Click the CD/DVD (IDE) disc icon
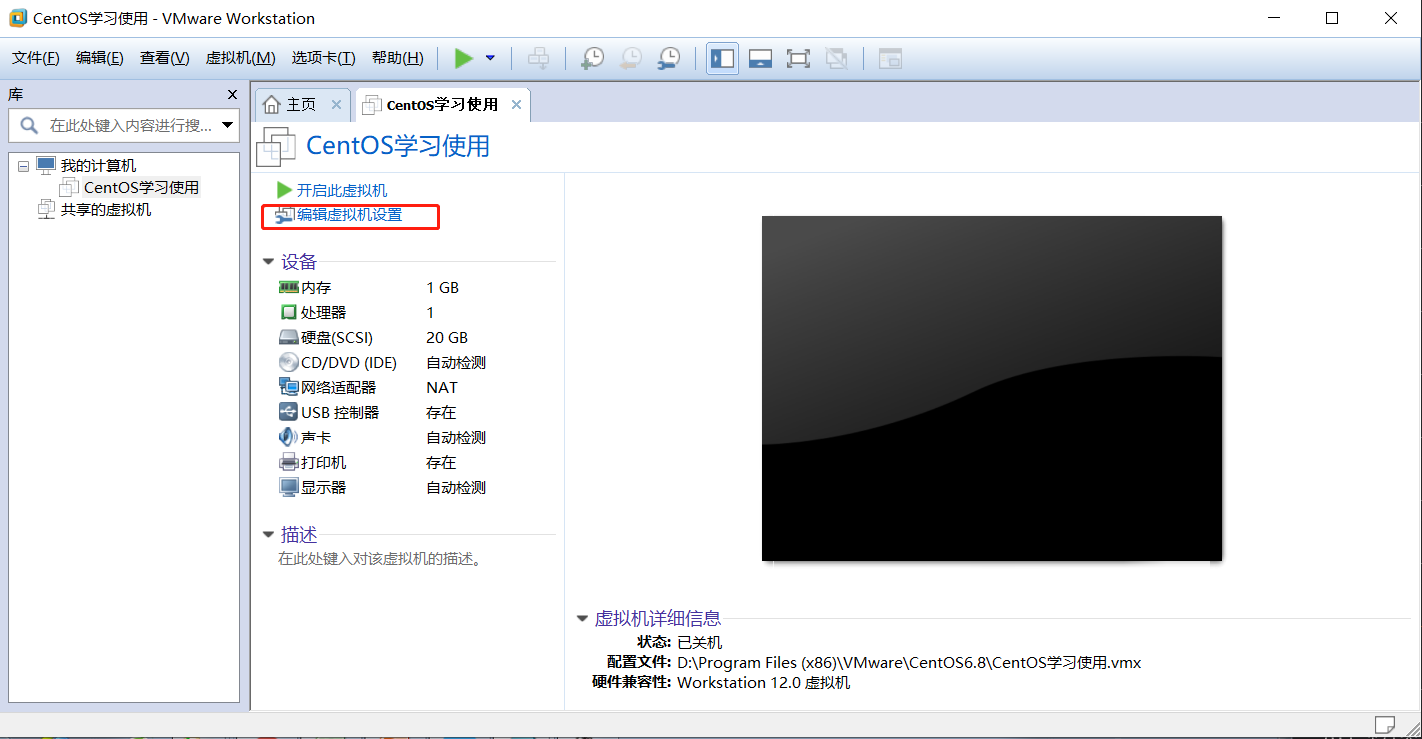This screenshot has width=1422, height=739. 289,362
